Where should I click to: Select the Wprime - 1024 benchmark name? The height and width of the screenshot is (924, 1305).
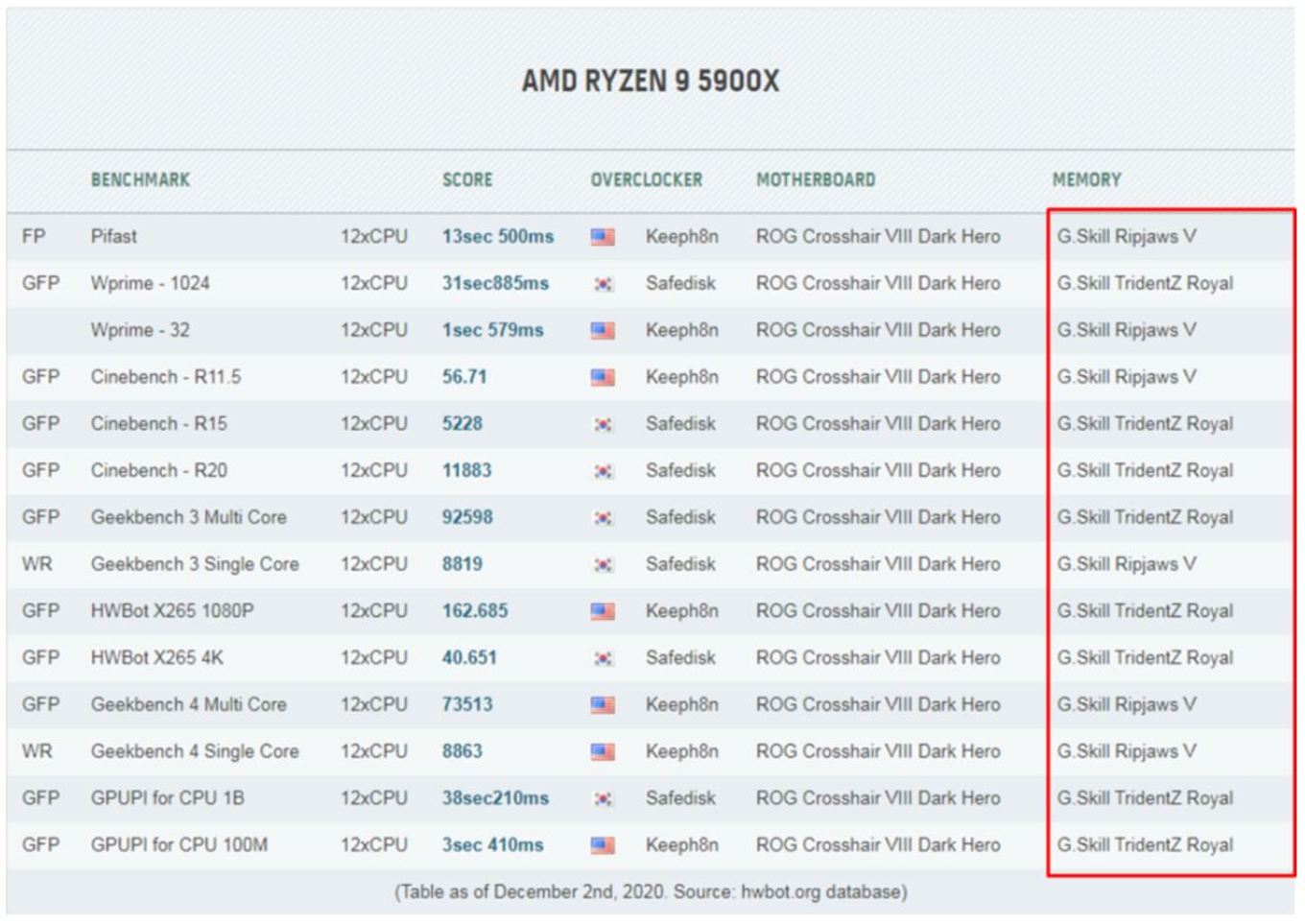[150, 283]
